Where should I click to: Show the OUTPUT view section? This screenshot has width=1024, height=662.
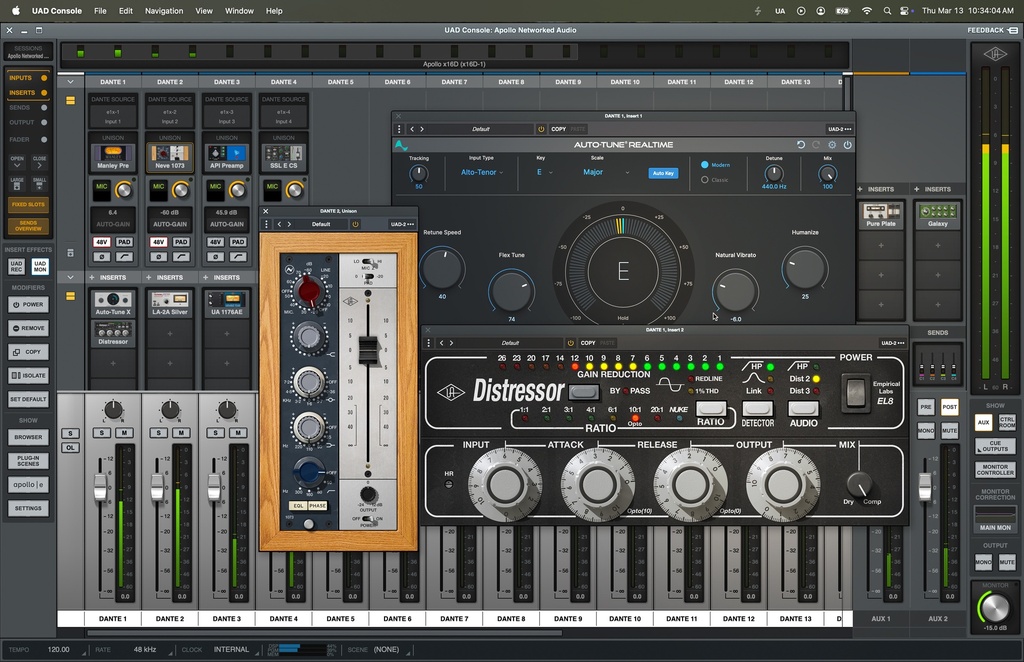(27, 122)
